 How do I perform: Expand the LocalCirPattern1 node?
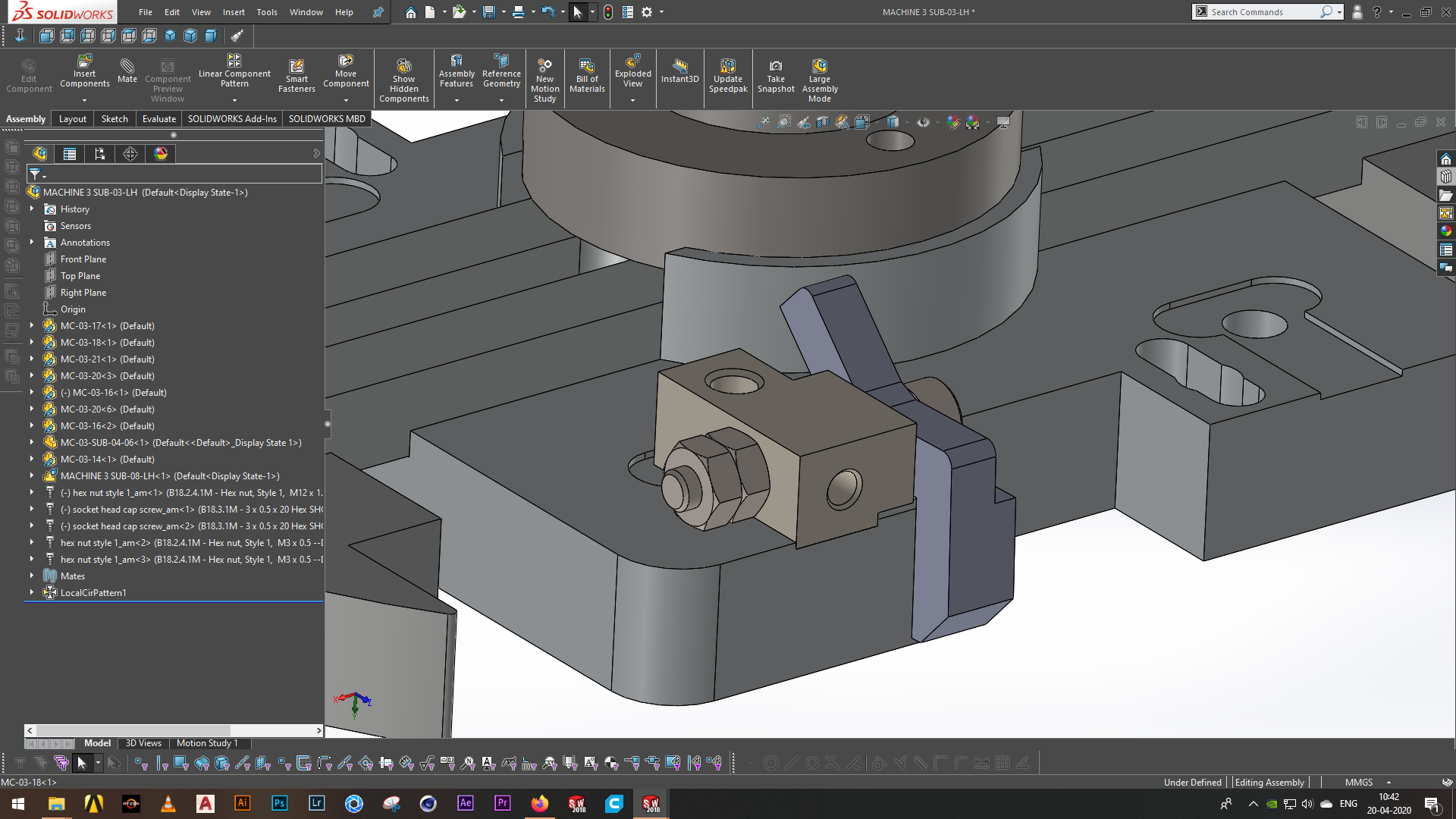tap(32, 592)
